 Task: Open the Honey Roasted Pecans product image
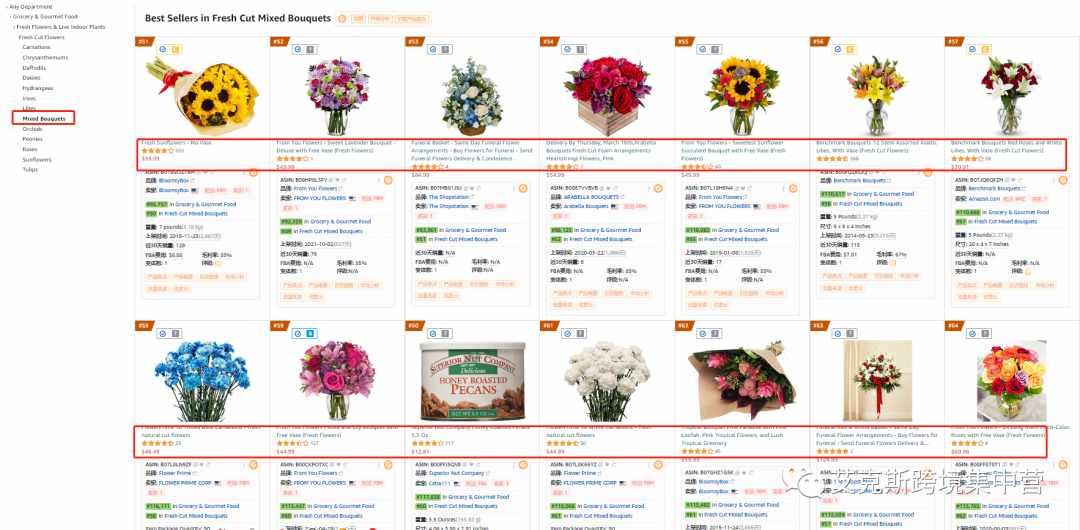(x=472, y=381)
